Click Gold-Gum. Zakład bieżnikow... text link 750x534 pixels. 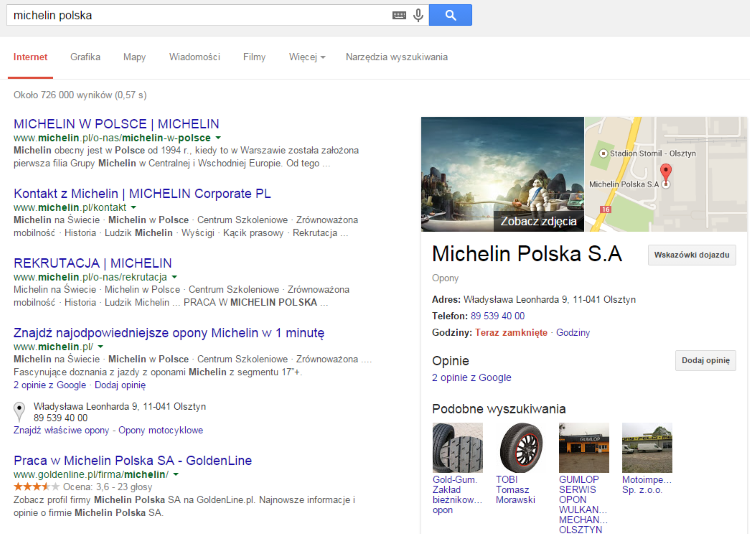pyautogui.click(x=457, y=495)
